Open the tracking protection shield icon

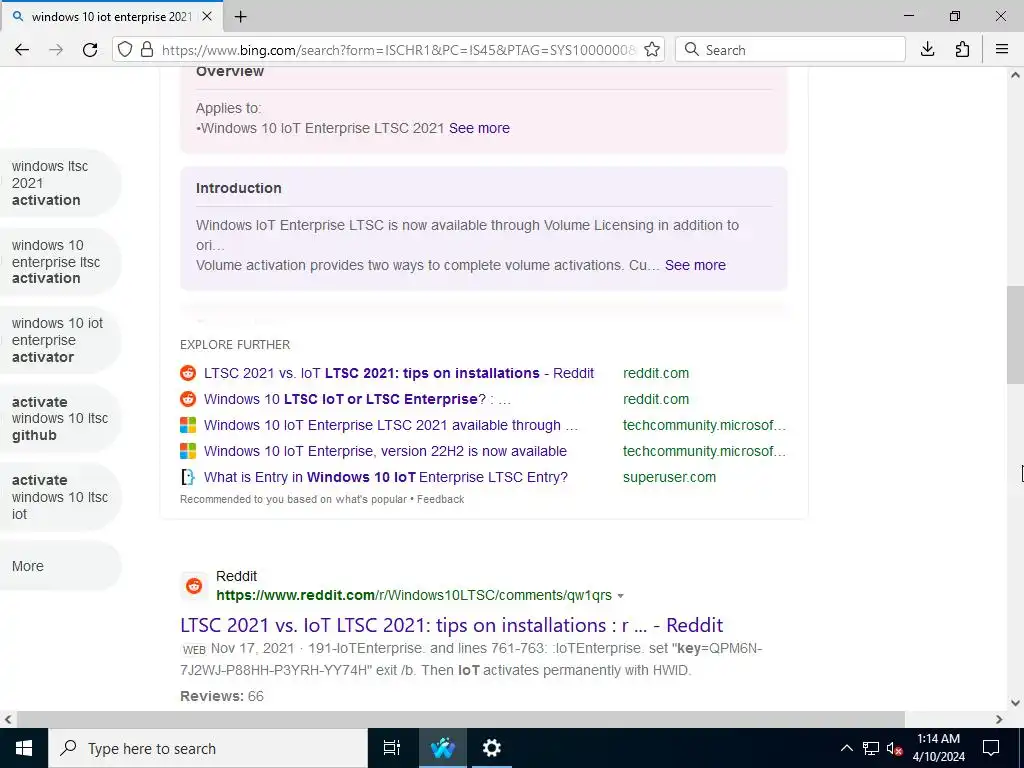(x=125, y=50)
